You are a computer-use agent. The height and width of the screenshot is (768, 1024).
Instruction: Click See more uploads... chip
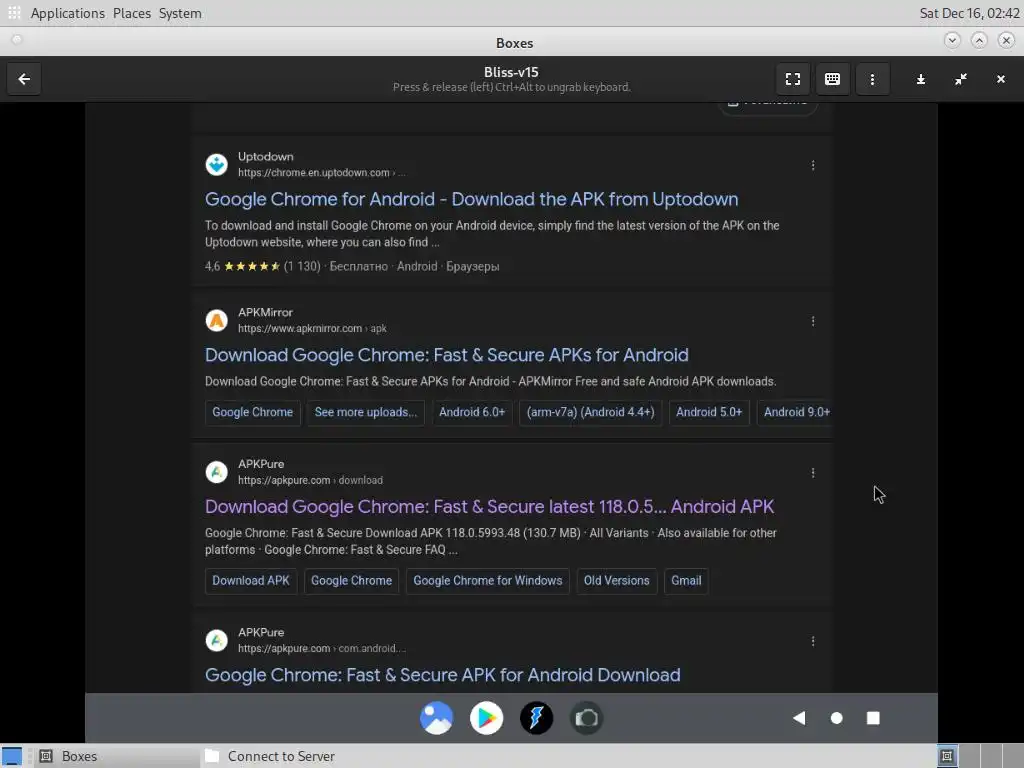pos(366,412)
